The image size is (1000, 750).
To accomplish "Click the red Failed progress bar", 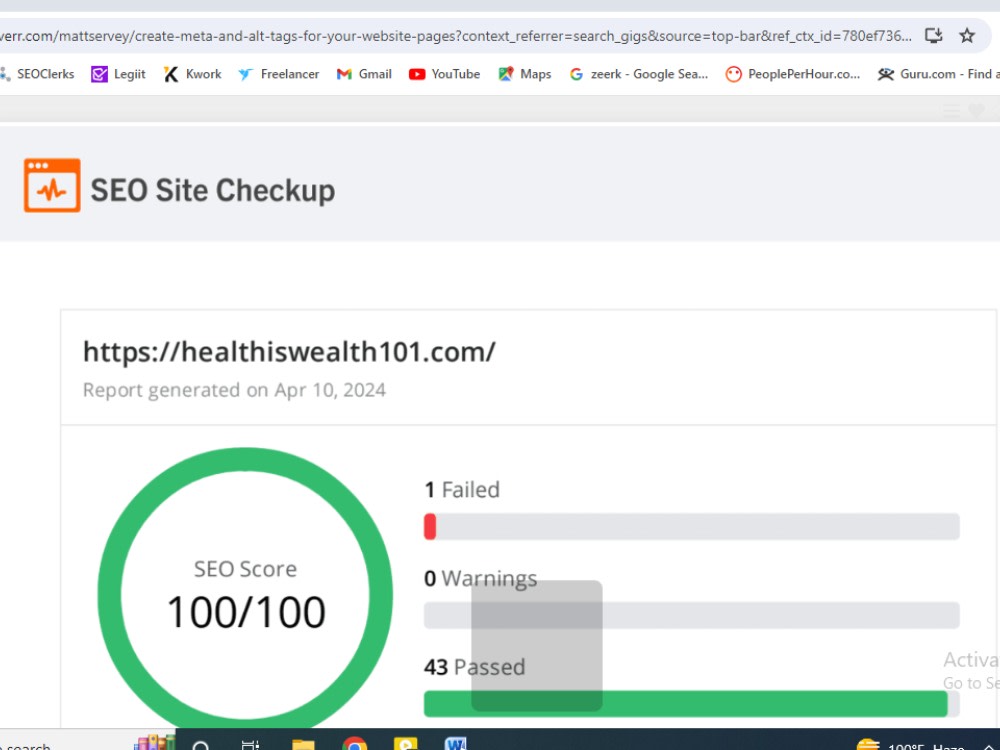I will 430,527.
